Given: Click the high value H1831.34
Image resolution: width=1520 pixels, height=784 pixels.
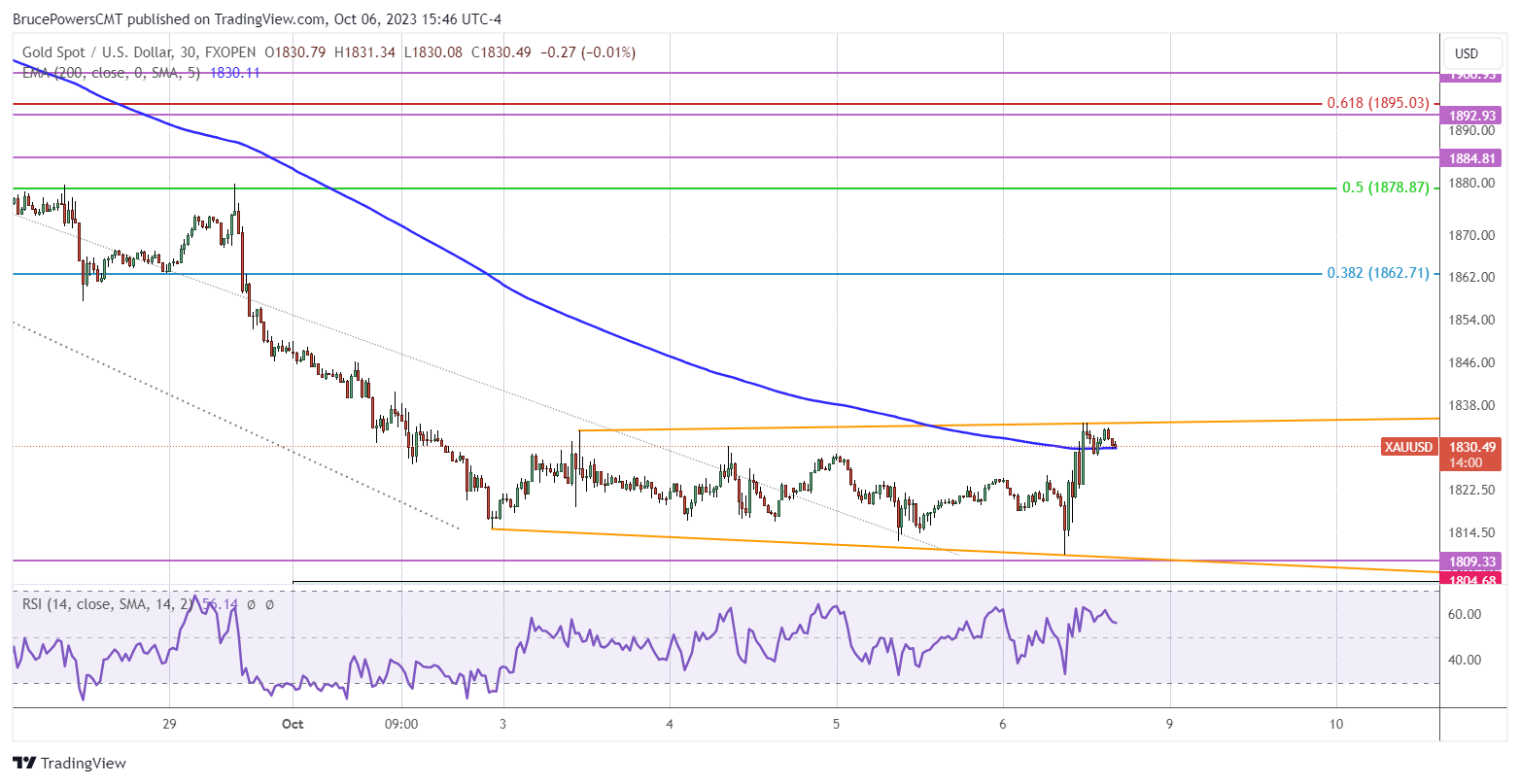Looking at the screenshot, I should (x=364, y=52).
